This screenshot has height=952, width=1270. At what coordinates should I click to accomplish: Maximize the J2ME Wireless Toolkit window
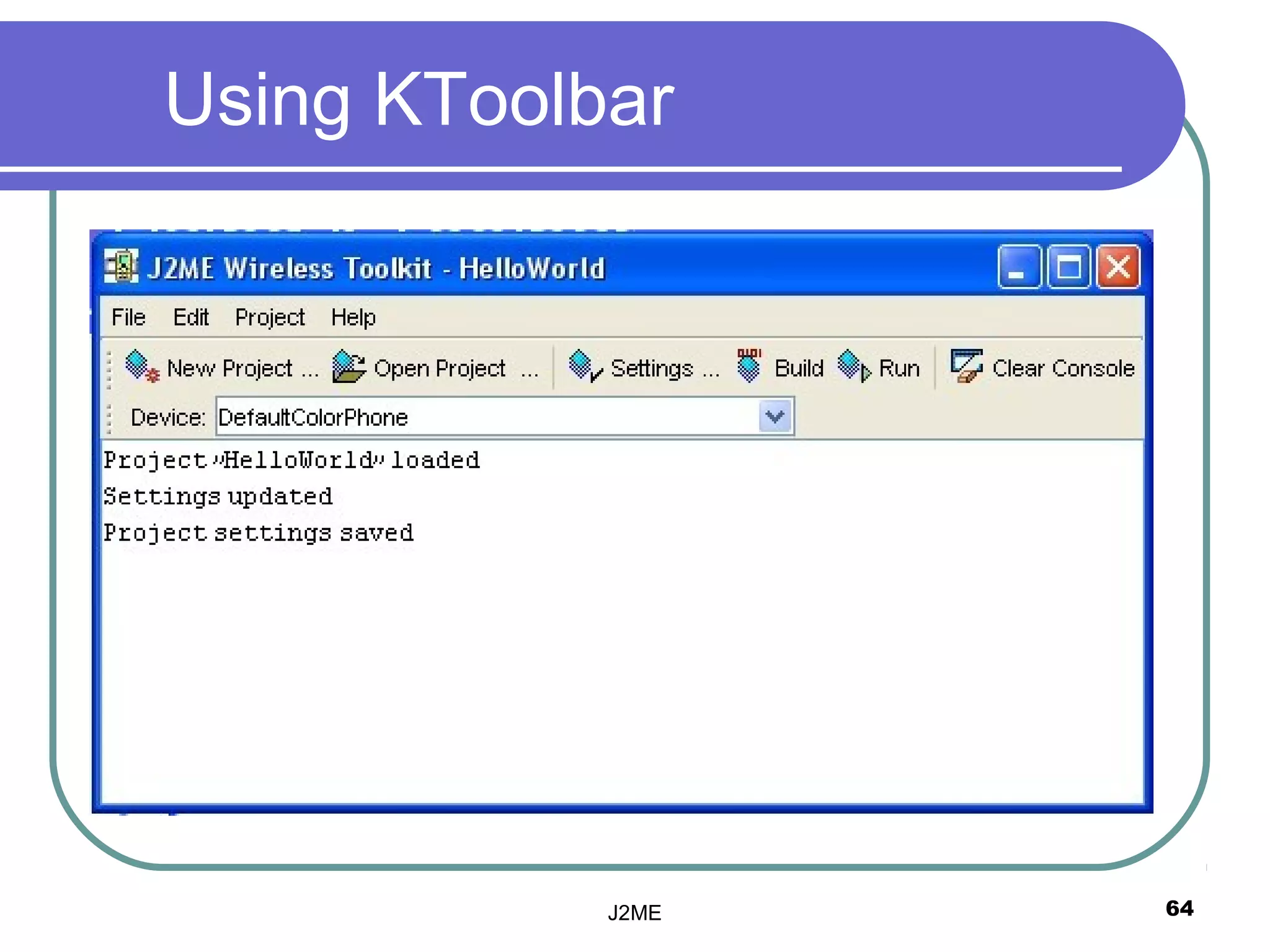click(1068, 267)
